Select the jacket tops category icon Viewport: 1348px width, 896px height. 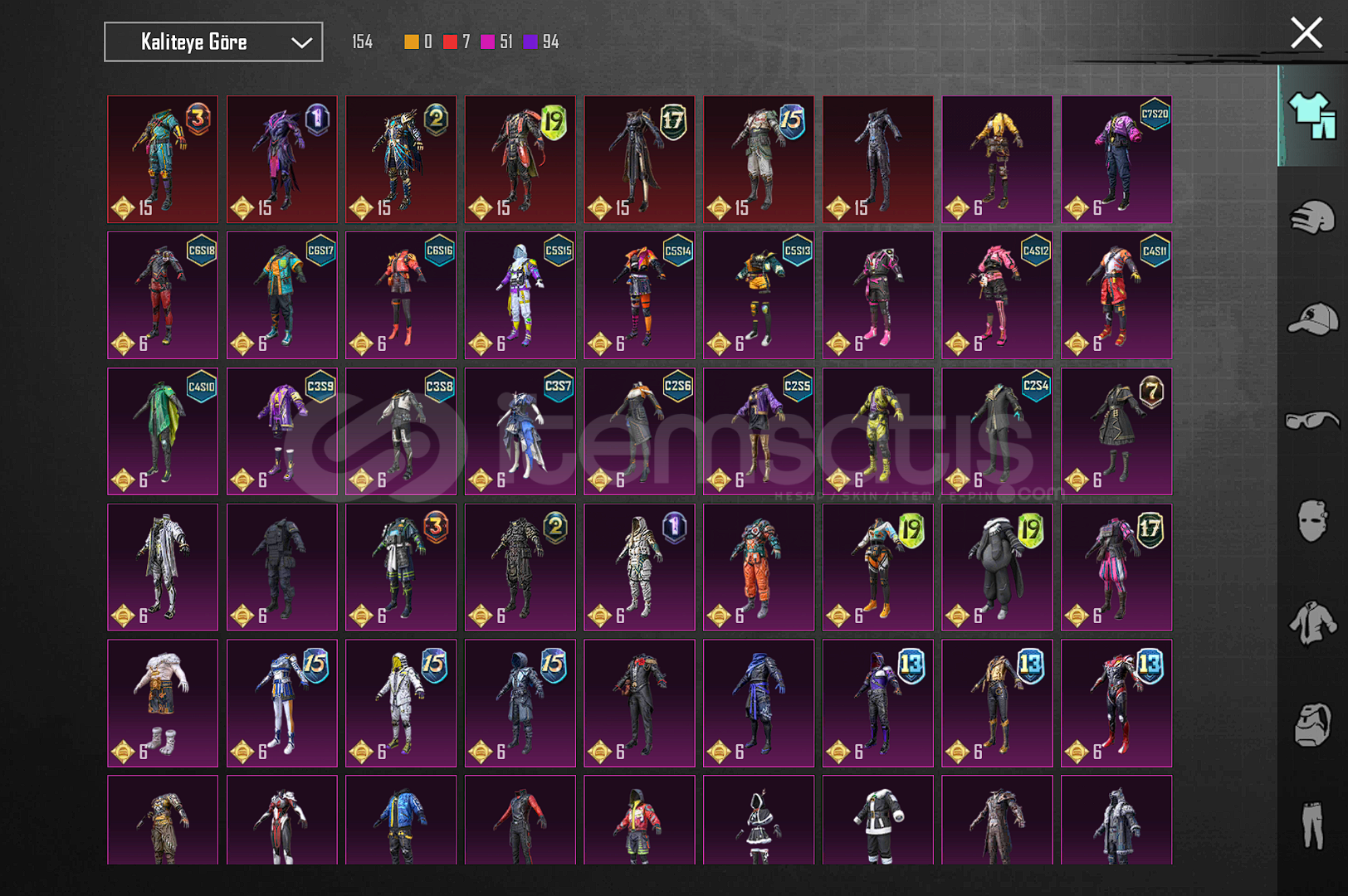(1312, 623)
